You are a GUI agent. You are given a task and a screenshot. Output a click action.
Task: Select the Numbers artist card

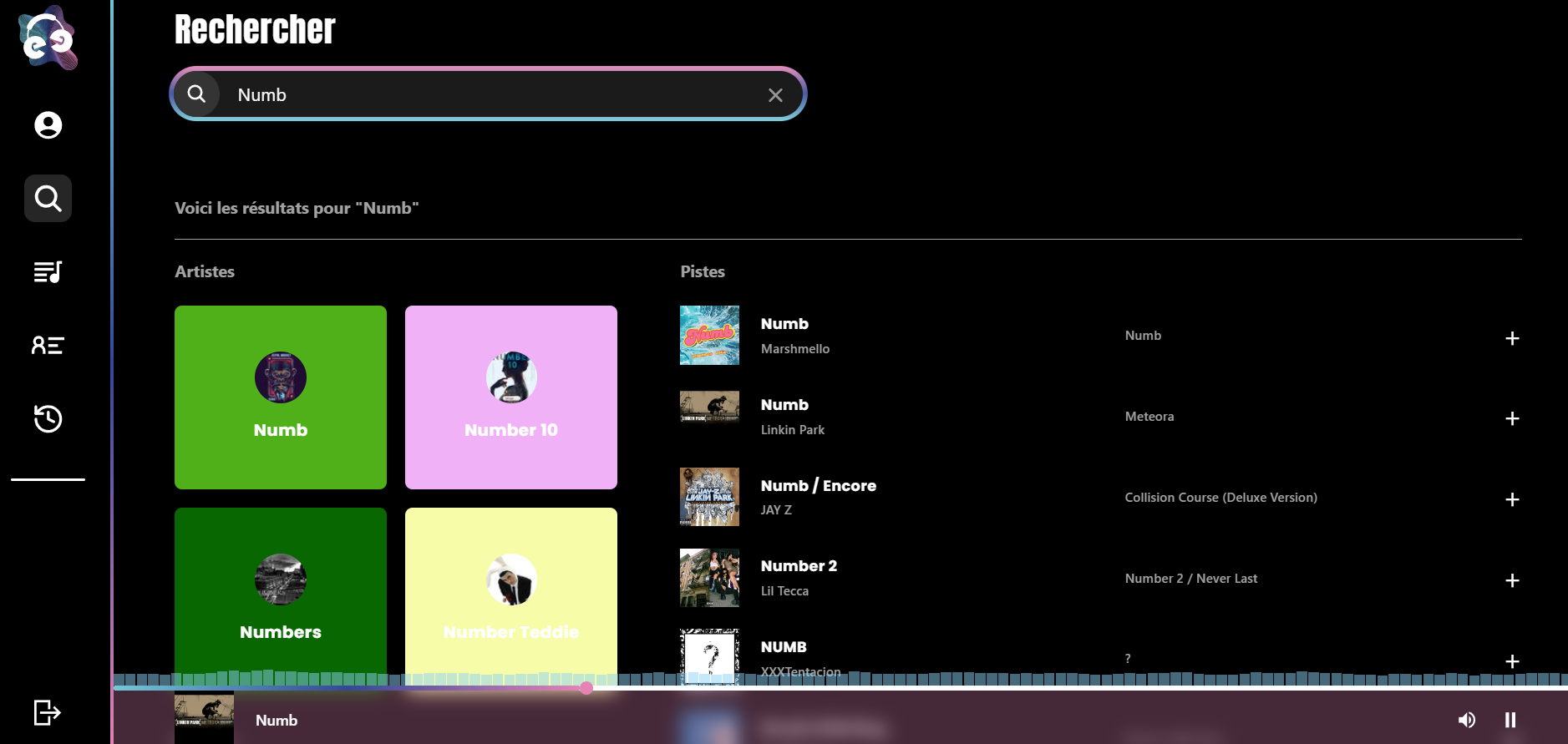[x=281, y=593]
